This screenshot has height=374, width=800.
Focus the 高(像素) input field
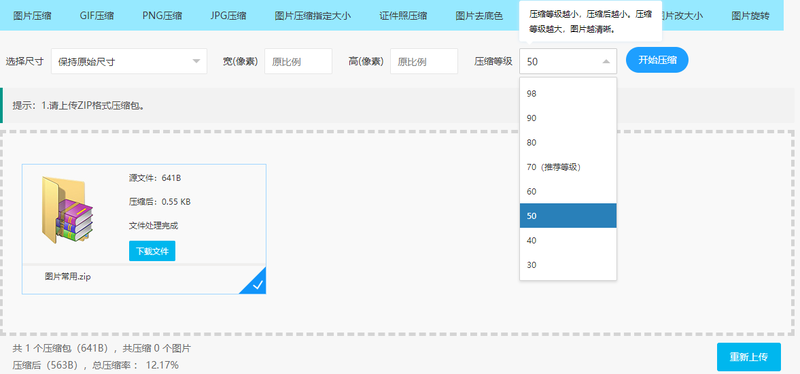click(424, 61)
